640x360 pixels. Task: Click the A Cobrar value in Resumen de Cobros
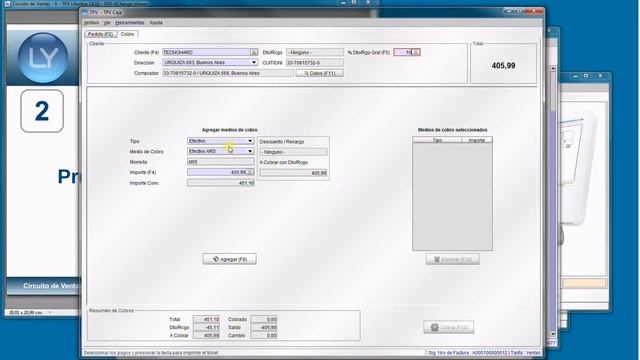(206, 336)
